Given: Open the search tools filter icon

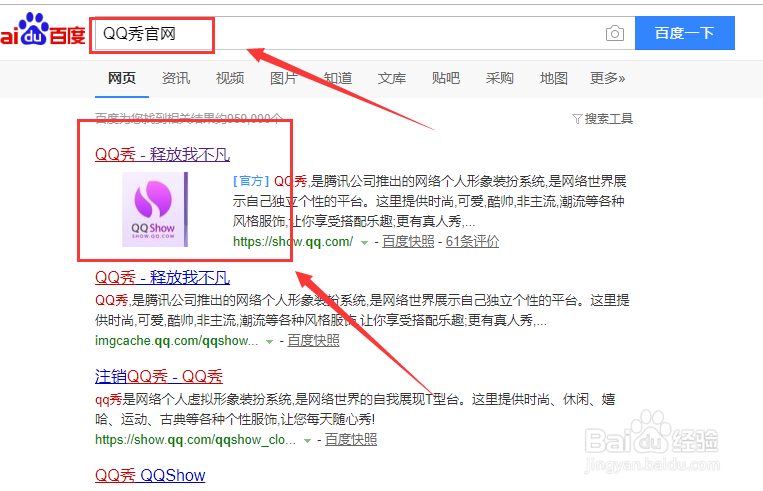Looking at the screenshot, I should pyautogui.click(x=577, y=119).
